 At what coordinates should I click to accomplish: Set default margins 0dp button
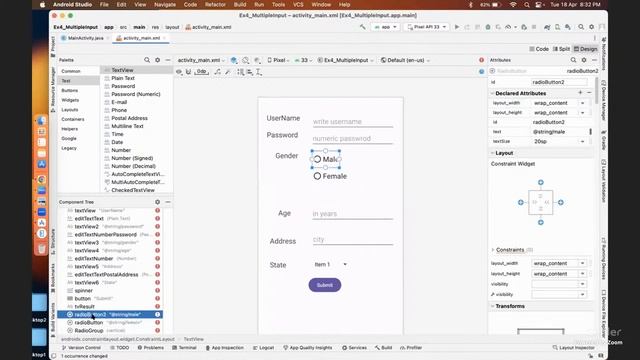(x=201, y=72)
